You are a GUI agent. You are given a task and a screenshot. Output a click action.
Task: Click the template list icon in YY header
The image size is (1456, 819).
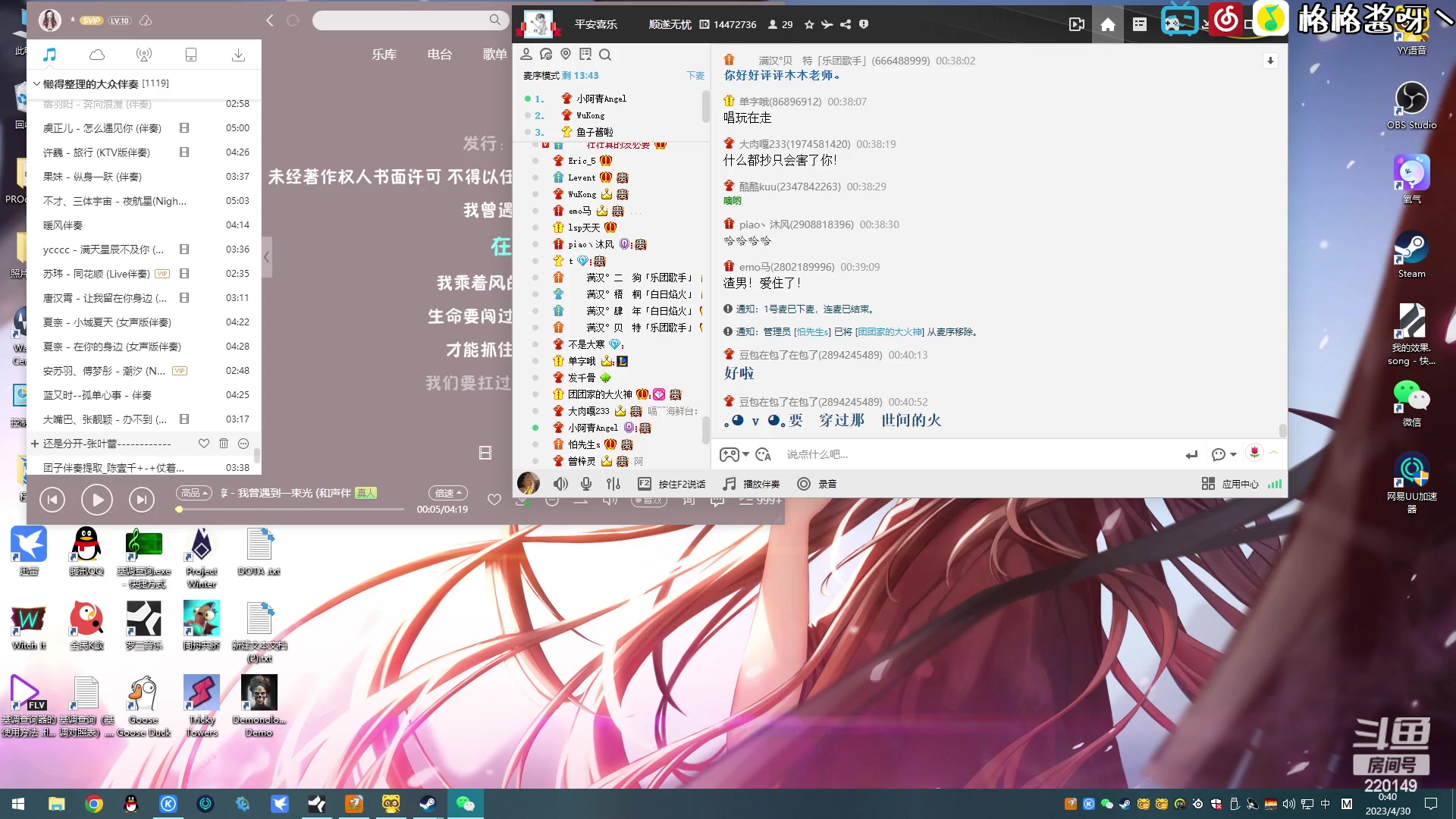(1140, 25)
